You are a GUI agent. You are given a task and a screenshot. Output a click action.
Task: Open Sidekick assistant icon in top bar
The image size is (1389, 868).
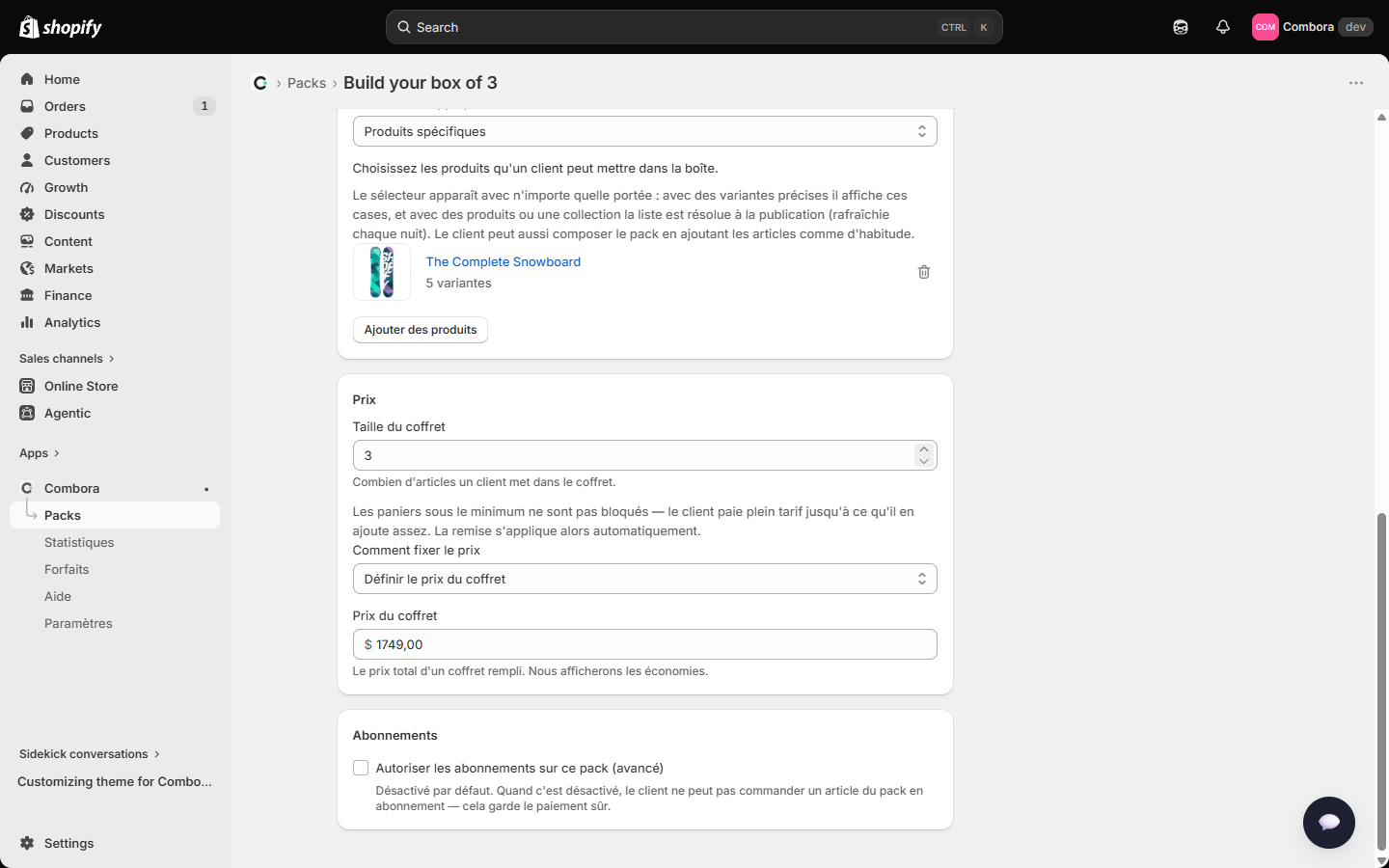[x=1181, y=27]
